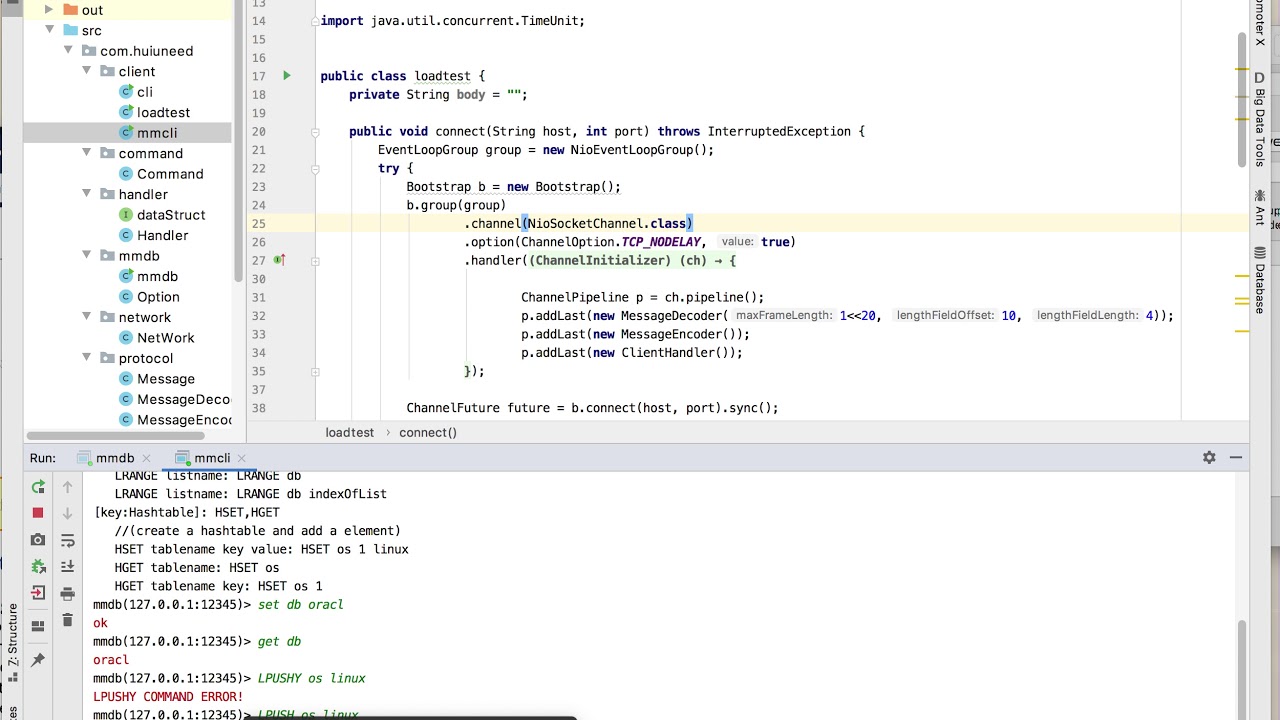Collapse the protocol package
This screenshot has height=720, width=1280.
[x=86, y=358]
